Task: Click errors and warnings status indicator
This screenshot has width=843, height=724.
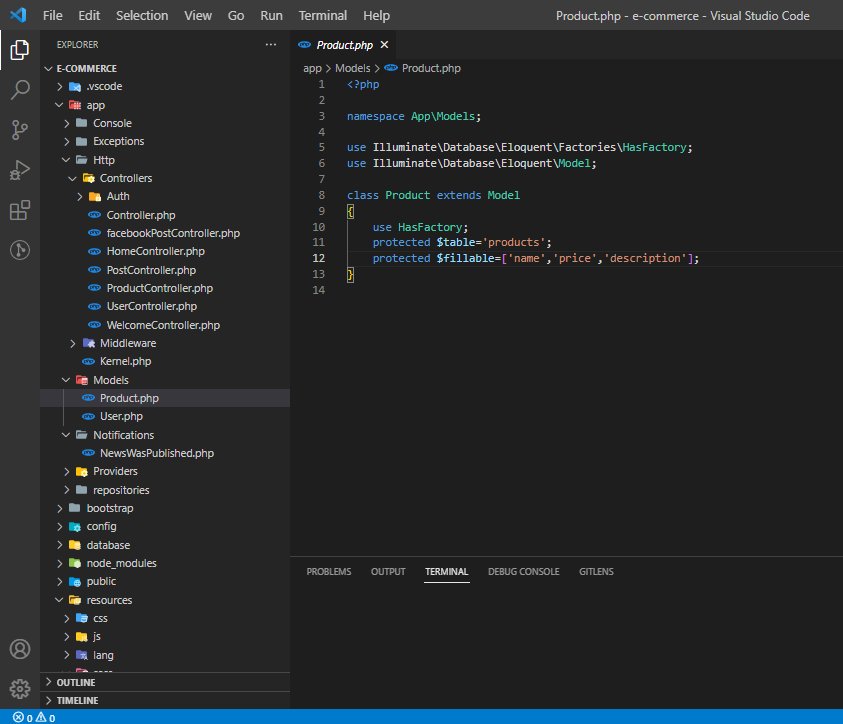Action: (x=33, y=717)
